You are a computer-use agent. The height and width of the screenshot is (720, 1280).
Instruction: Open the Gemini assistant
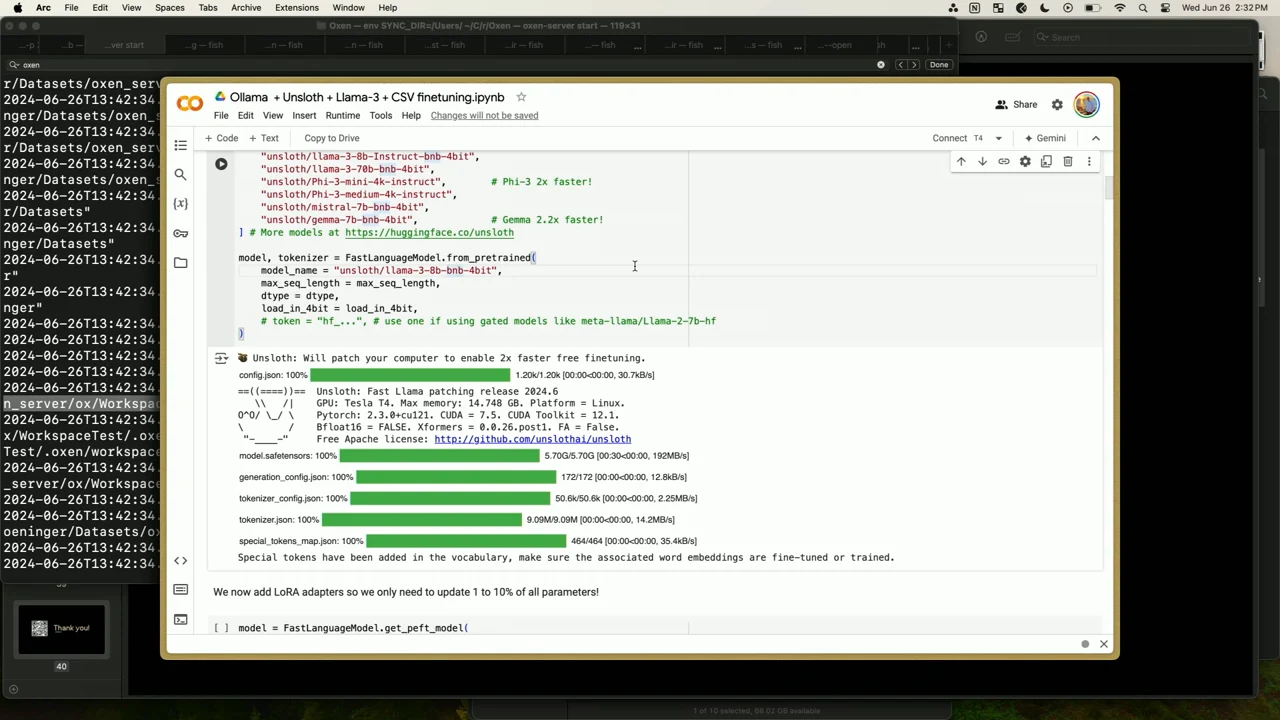(x=1045, y=138)
